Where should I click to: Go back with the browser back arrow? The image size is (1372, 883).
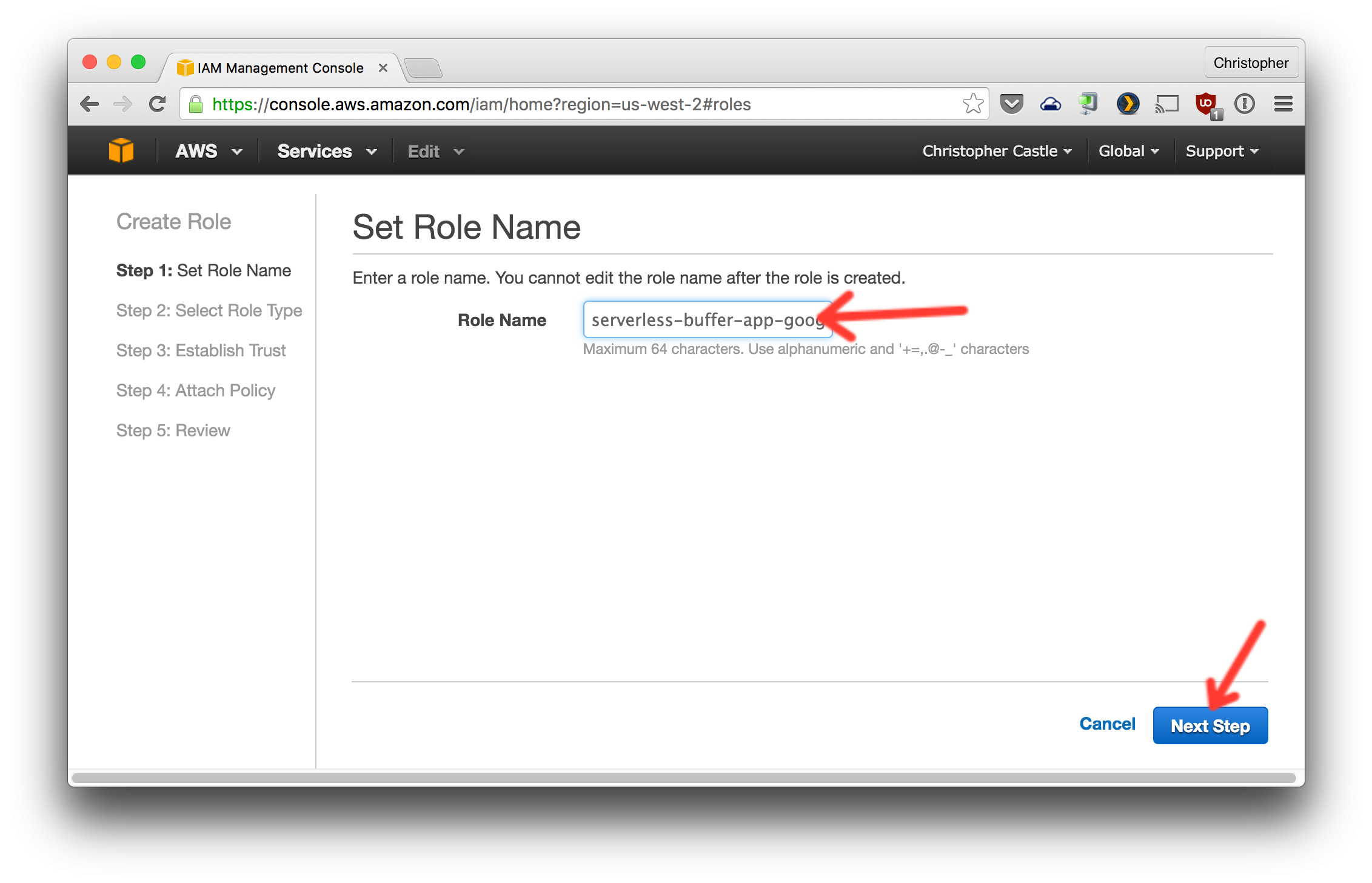point(90,104)
